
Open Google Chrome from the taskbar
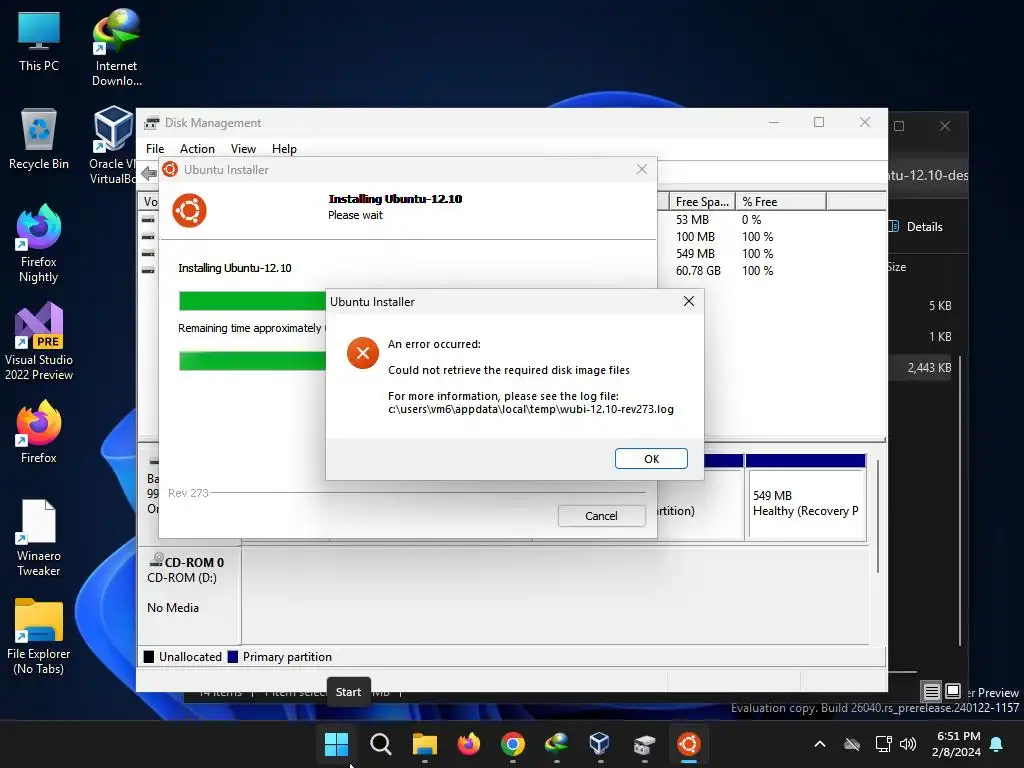(x=513, y=744)
